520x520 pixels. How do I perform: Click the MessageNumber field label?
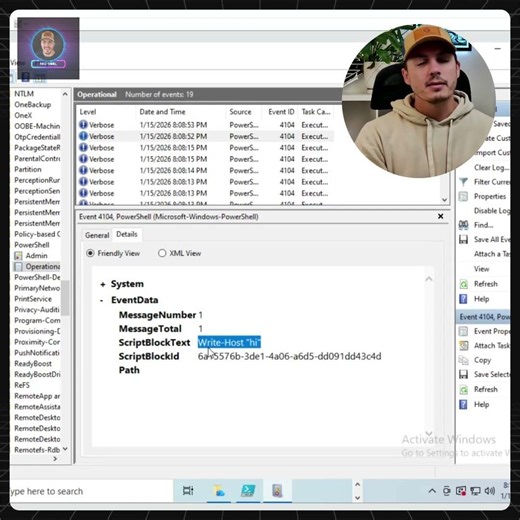point(157,315)
